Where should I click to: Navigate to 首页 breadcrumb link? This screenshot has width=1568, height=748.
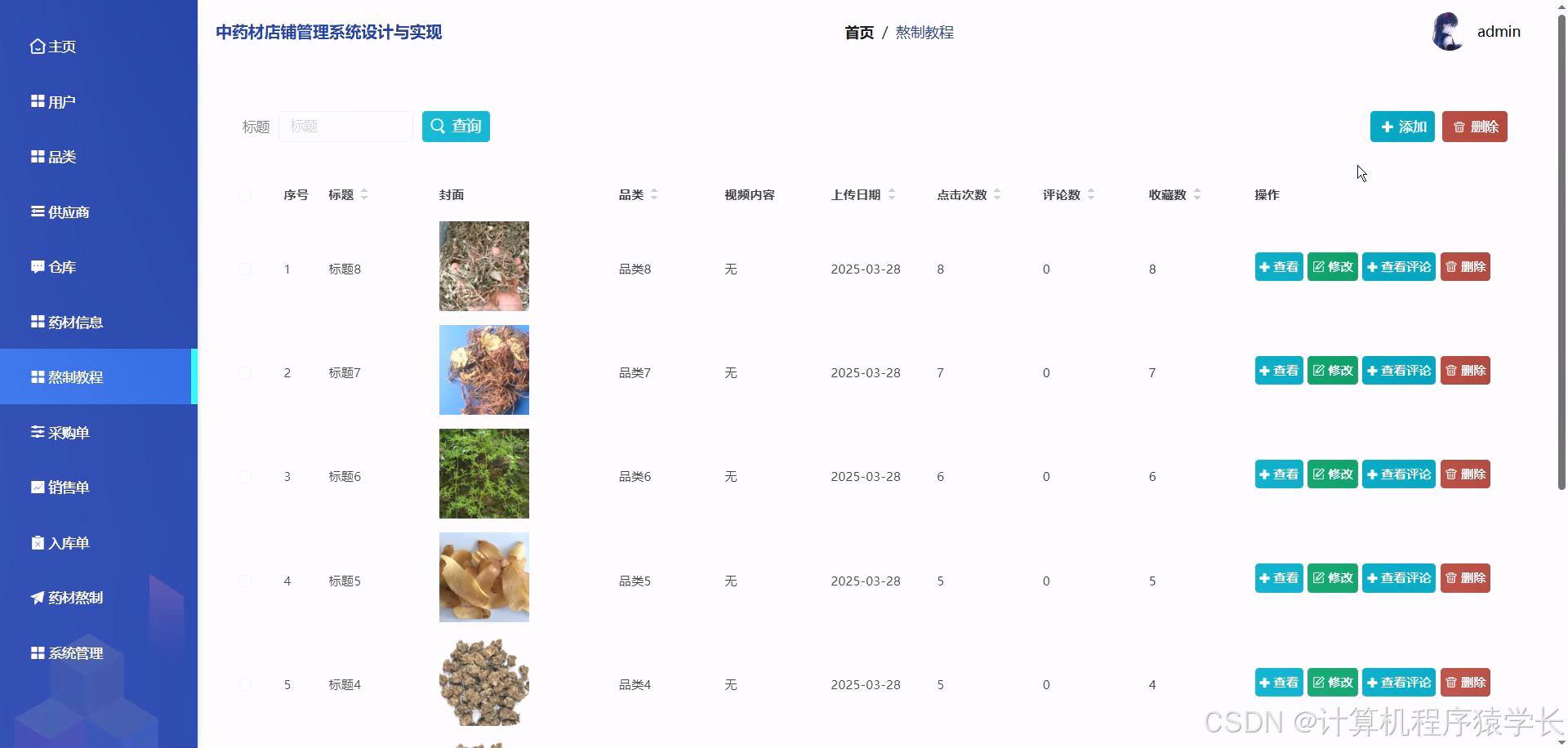(x=858, y=32)
